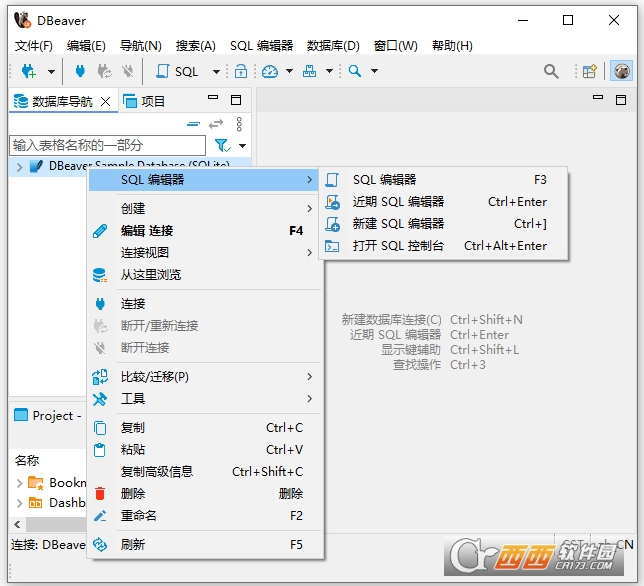The image size is (644, 586).
Task: Open the 文件(F) menu
Action: click(34, 46)
